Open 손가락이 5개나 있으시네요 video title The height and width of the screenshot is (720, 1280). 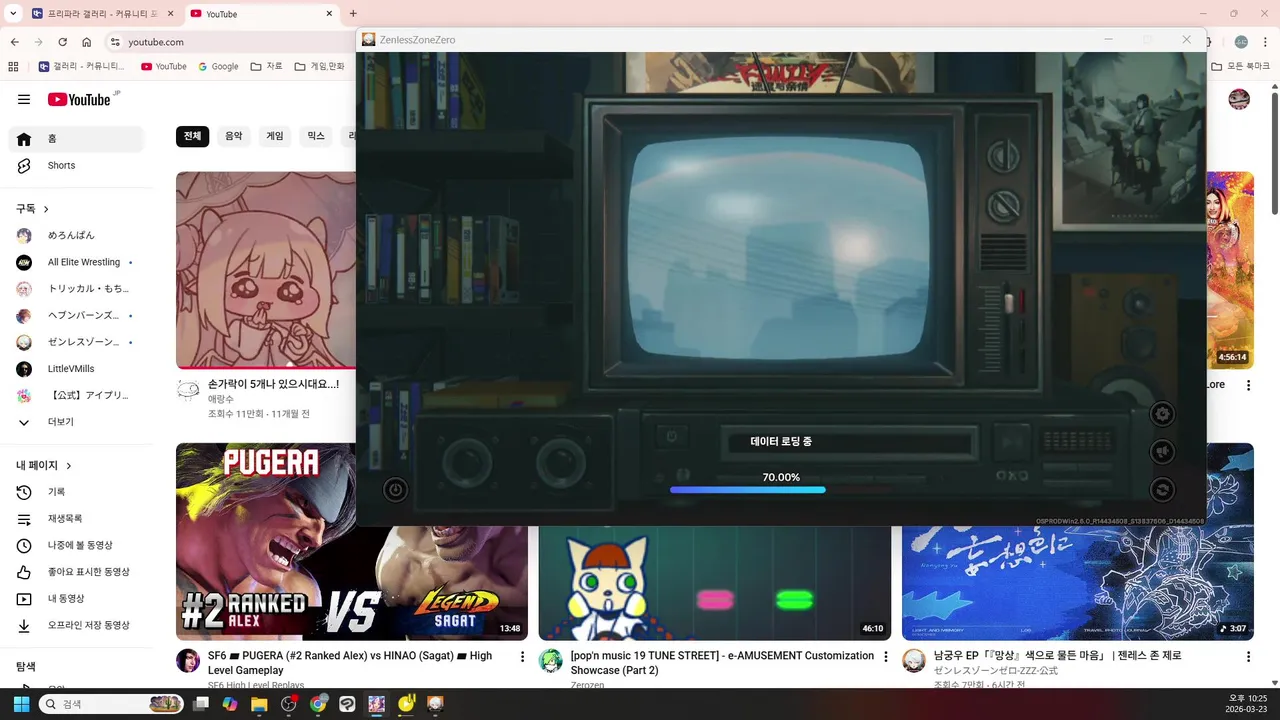tap(273, 384)
